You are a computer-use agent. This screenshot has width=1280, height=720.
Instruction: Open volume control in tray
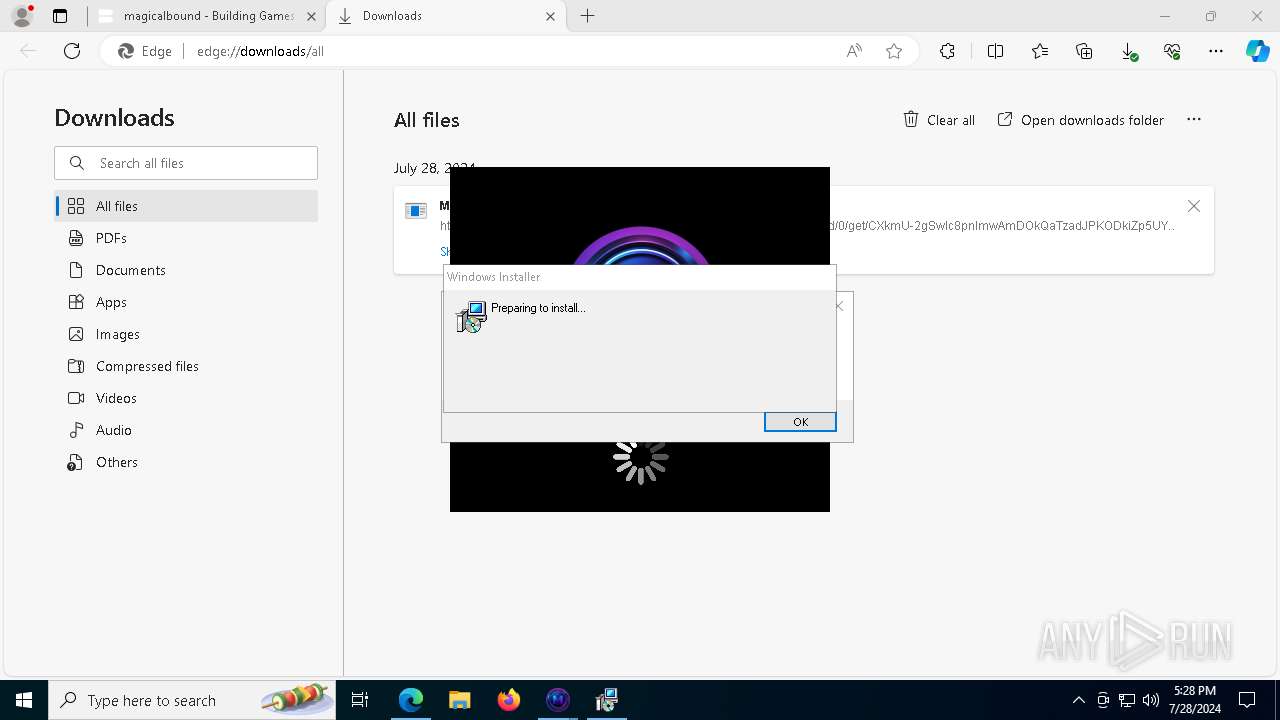click(1151, 700)
